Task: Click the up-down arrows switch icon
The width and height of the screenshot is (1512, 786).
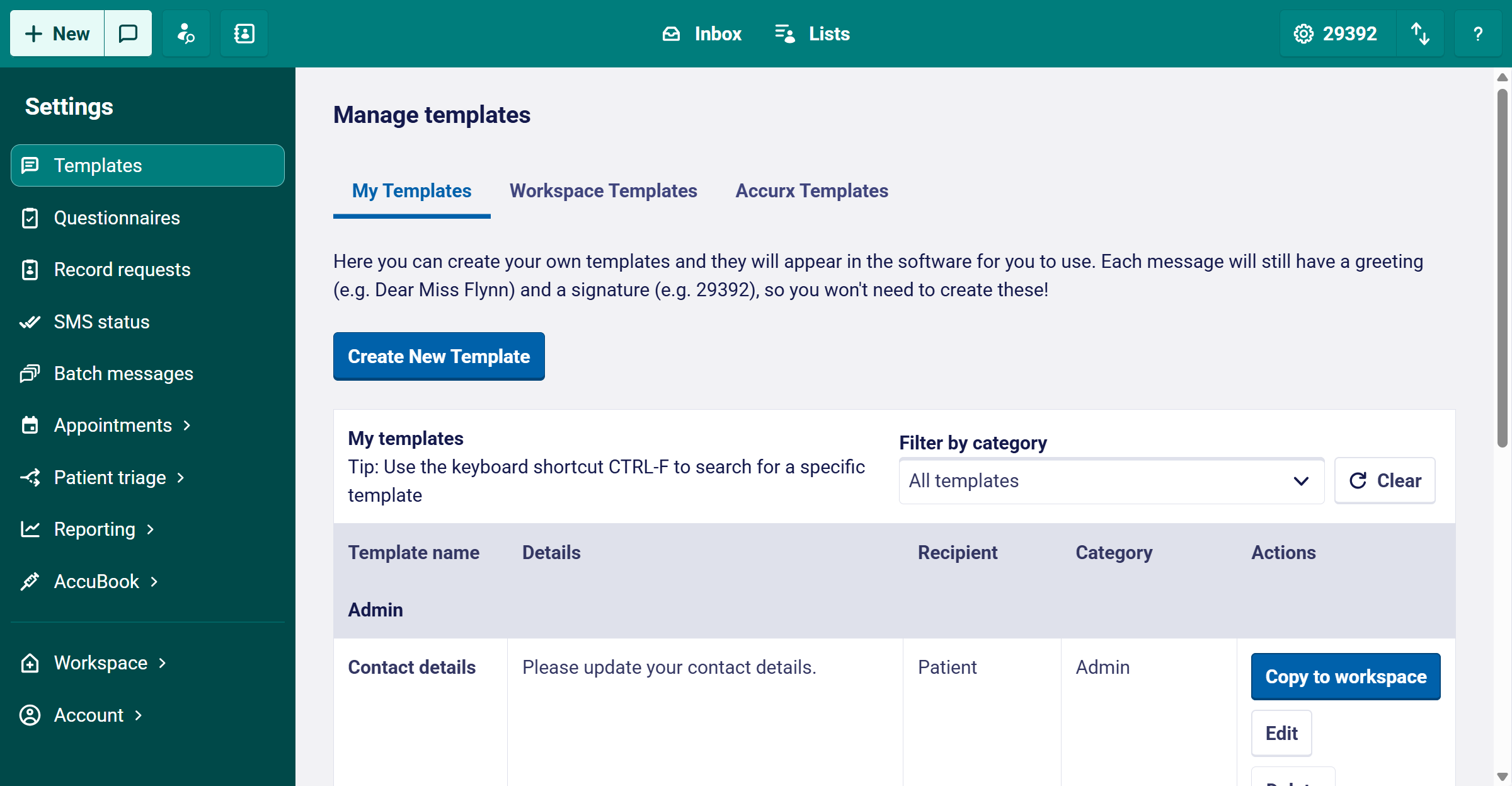Action: coord(1420,33)
